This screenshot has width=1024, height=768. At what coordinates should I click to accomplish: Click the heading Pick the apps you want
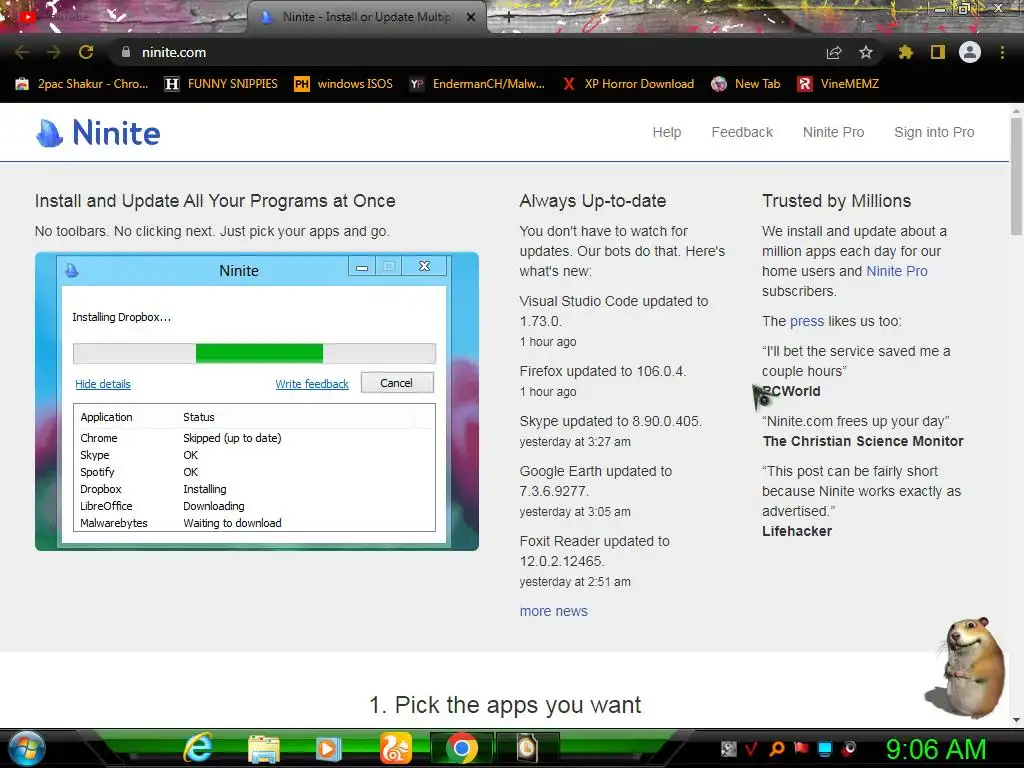505,705
